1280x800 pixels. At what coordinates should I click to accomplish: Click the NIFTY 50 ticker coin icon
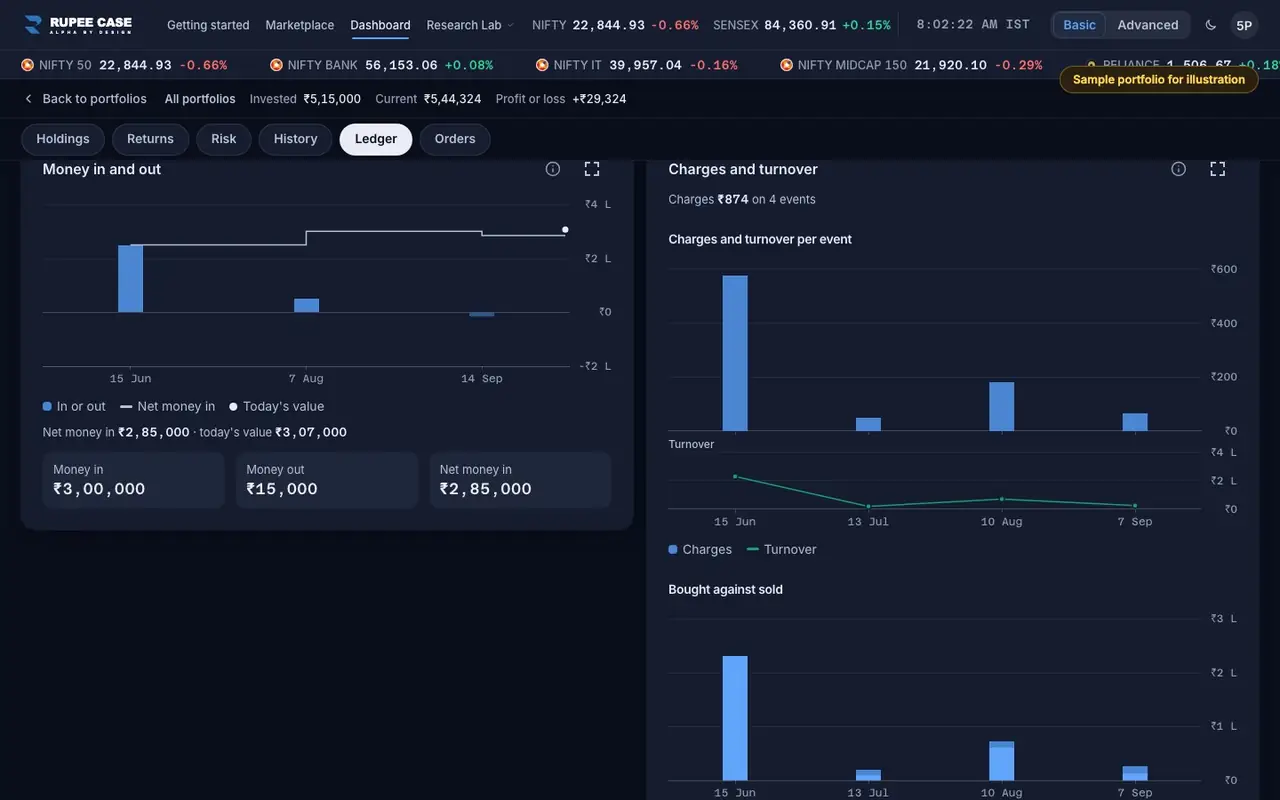coord(28,65)
